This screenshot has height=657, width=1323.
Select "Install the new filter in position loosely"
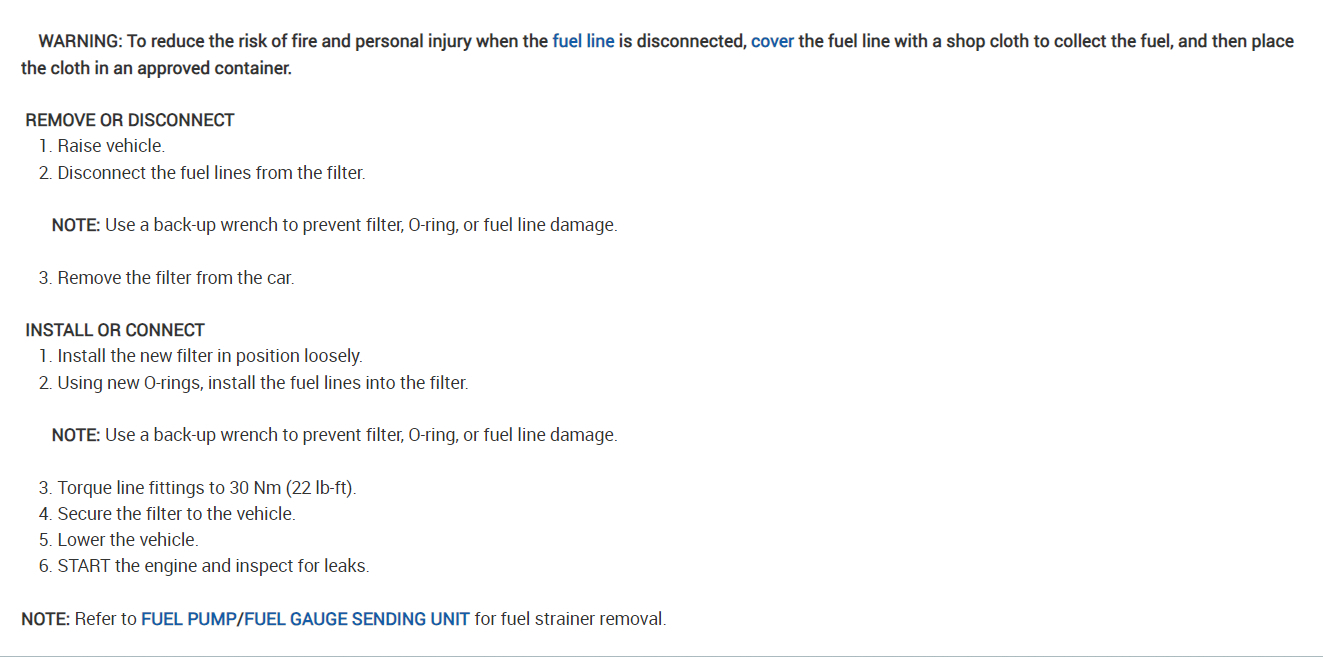coord(210,356)
